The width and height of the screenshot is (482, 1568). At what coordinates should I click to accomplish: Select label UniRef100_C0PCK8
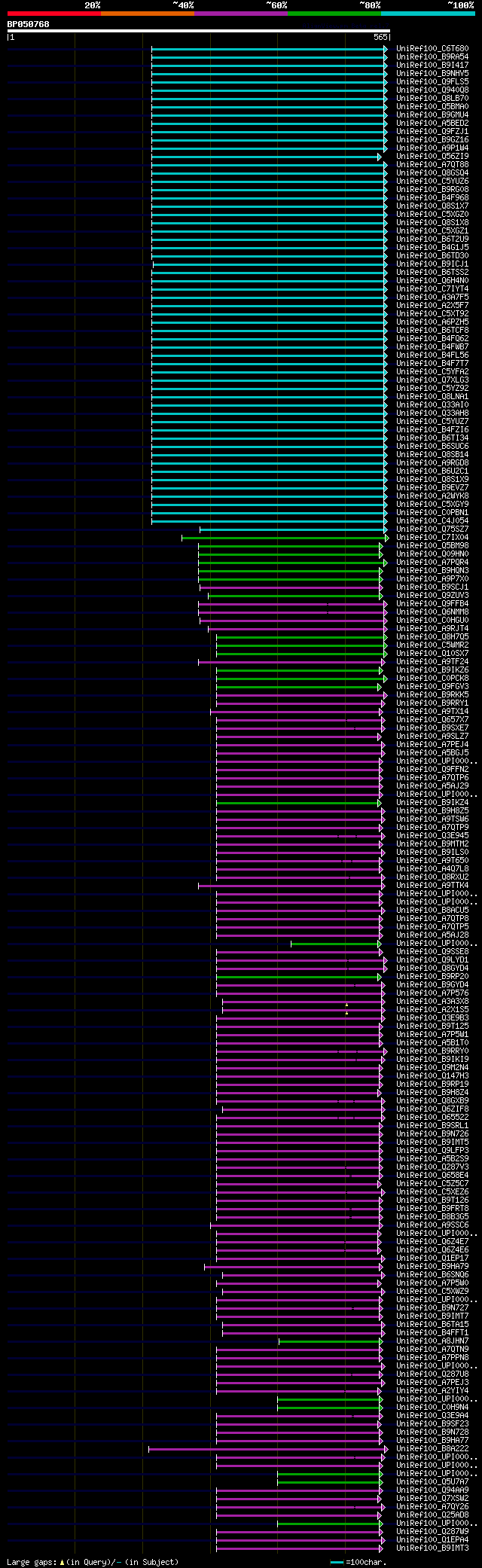(432, 679)
